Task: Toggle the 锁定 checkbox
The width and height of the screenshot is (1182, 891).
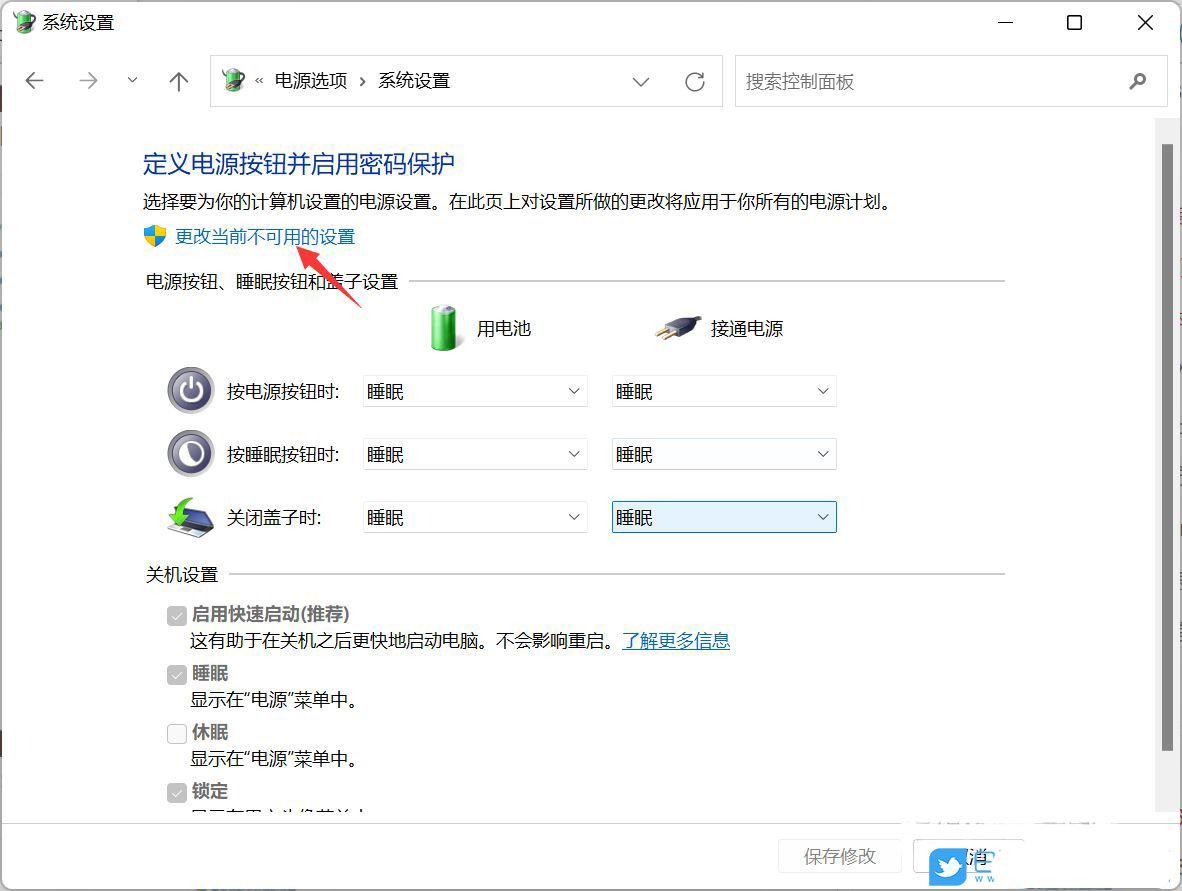Action: click(x=176, y=792)
